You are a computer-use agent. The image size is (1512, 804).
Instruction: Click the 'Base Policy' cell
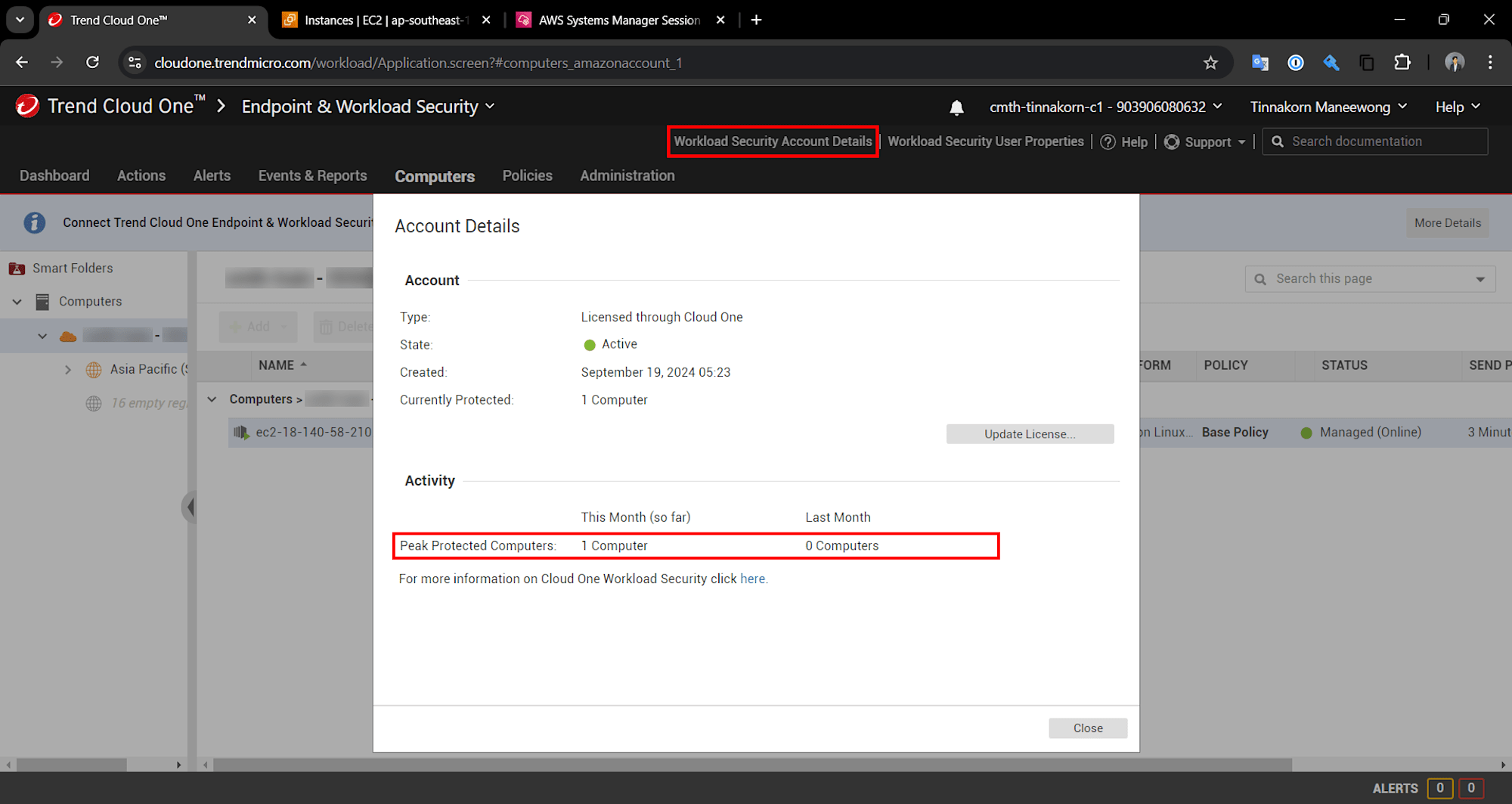(x=1235, y=433)
